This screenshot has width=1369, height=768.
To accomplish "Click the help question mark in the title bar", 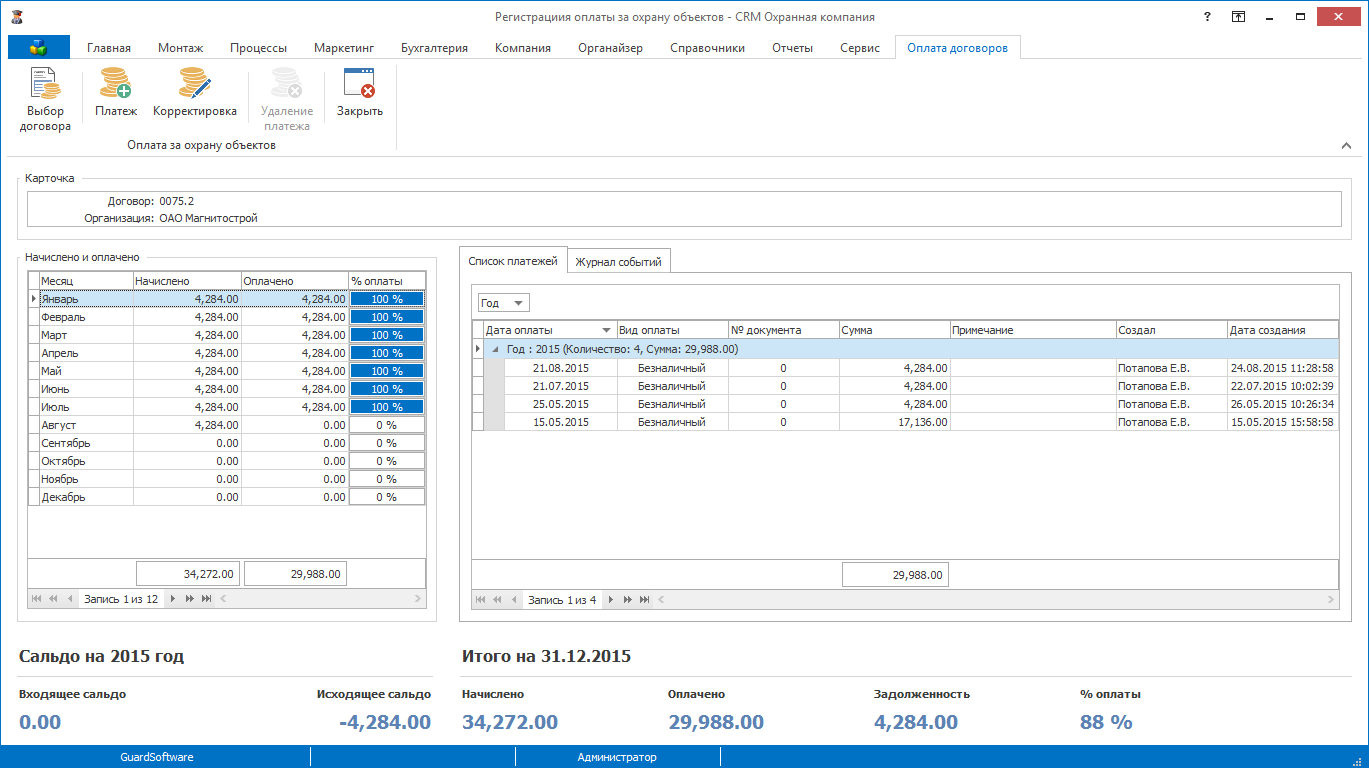I will [1207, 16].
